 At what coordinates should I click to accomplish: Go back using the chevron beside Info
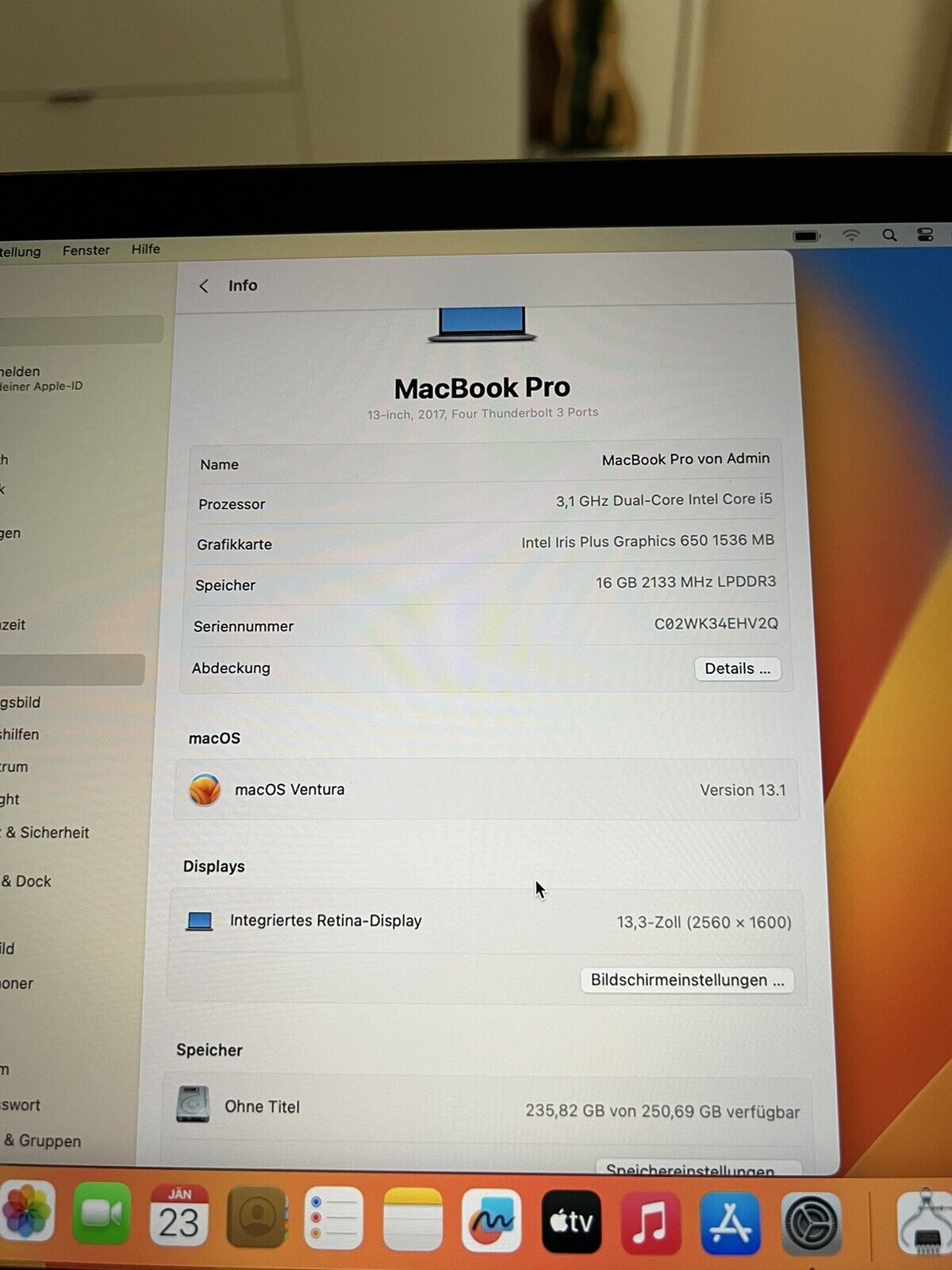(x=204, y=286)
